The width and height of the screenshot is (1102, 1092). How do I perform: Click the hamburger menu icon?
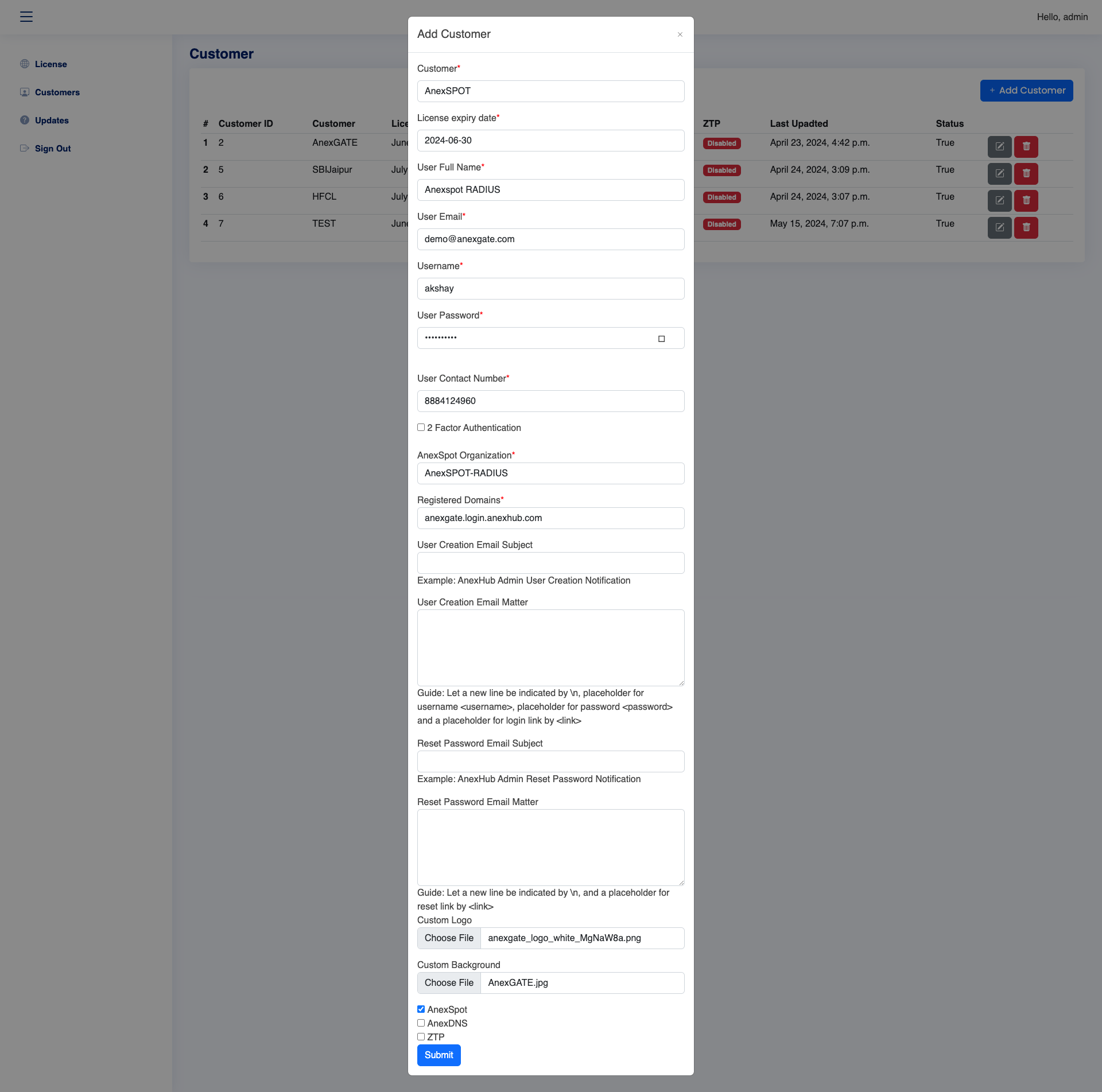click(x=26, y=17)
